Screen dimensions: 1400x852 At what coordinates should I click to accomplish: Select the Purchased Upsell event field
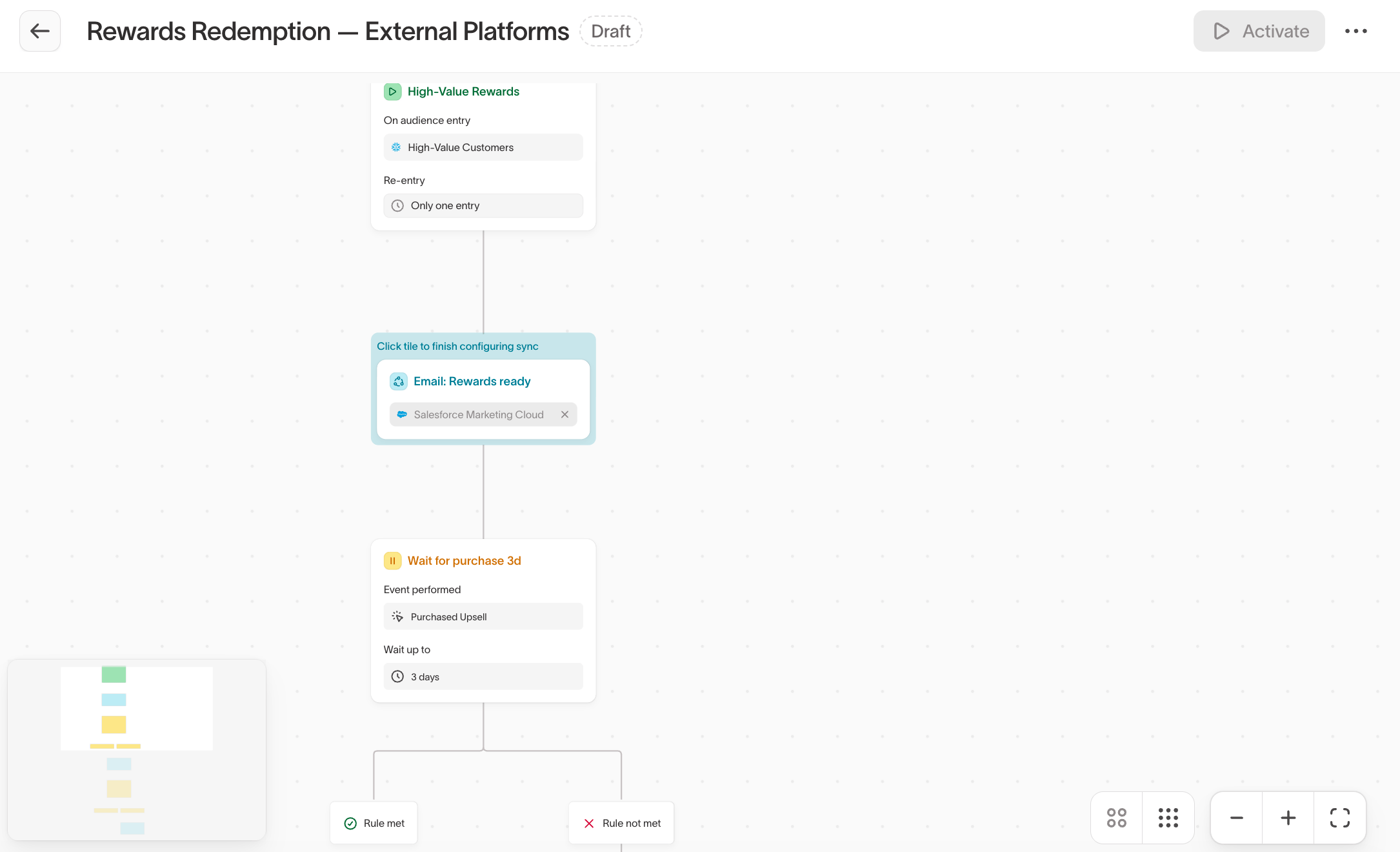point(483,616)
